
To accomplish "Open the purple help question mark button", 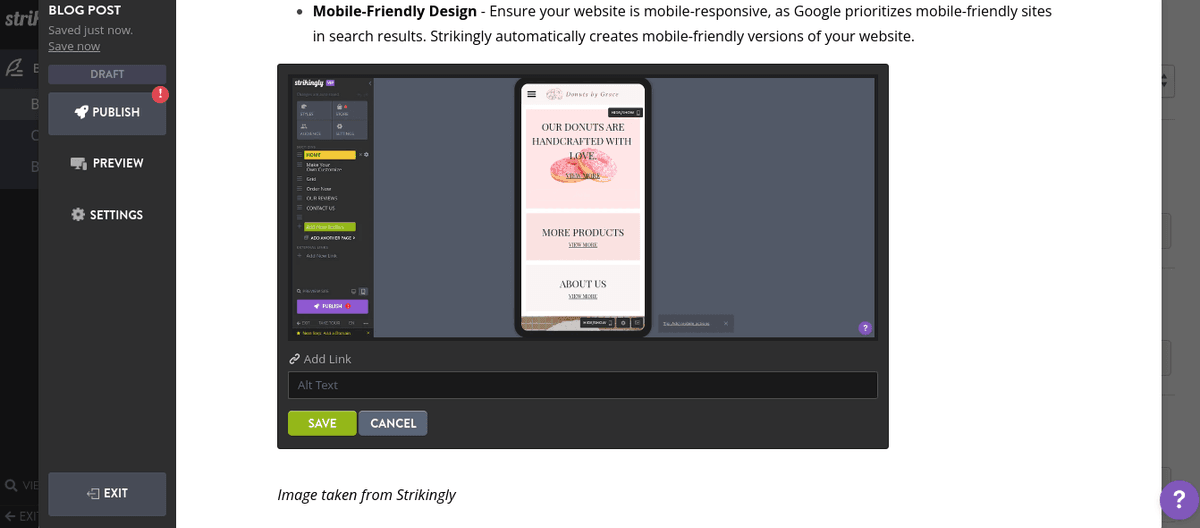I will click(1179, 500).
